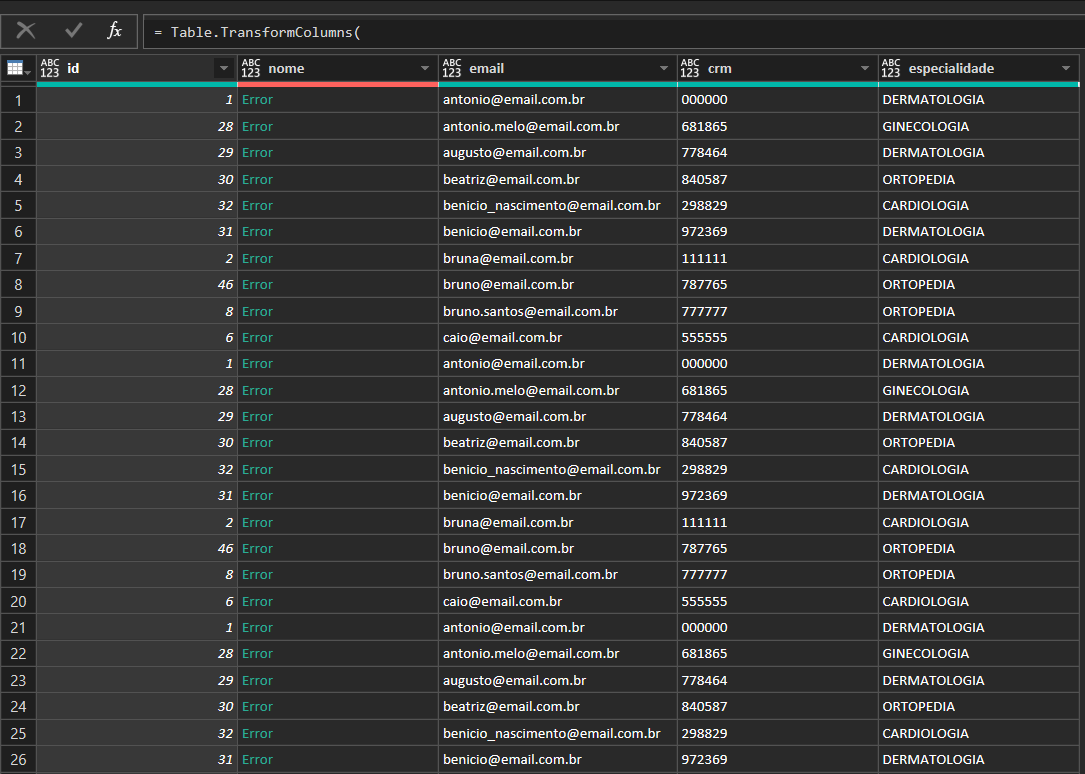
Task: Click DERMATOLOGIA in row 21
Action: tap(933, 628)
